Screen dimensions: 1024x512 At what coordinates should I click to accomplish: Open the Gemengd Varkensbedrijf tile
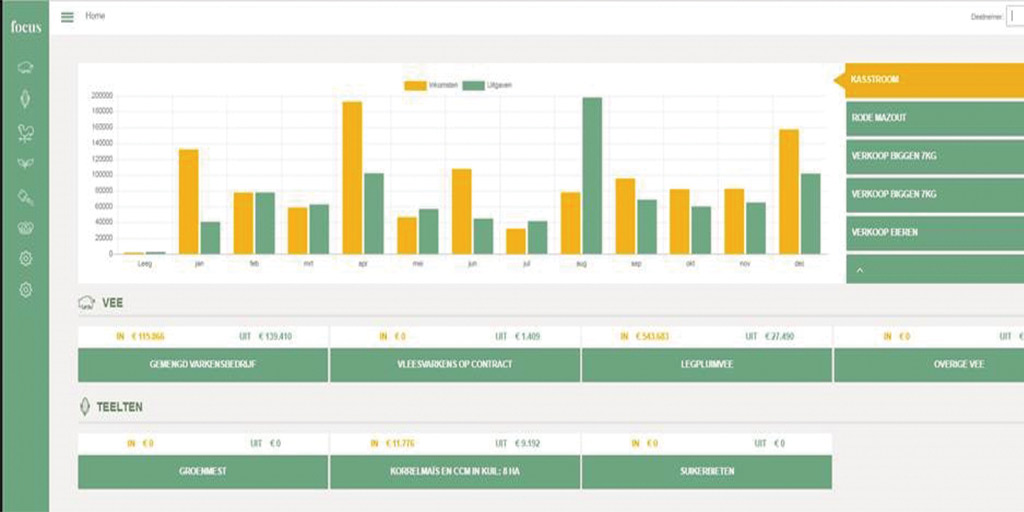[203, 364]
